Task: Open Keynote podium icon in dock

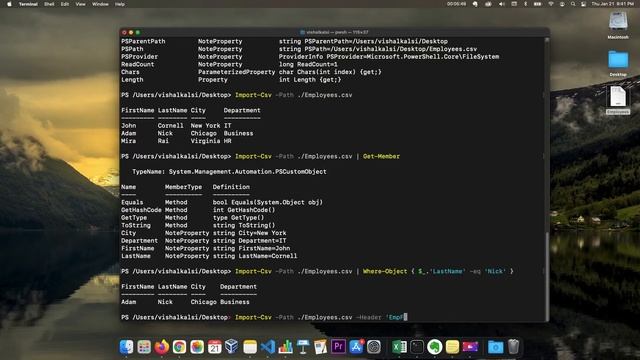Action: (x=303, y=347)
